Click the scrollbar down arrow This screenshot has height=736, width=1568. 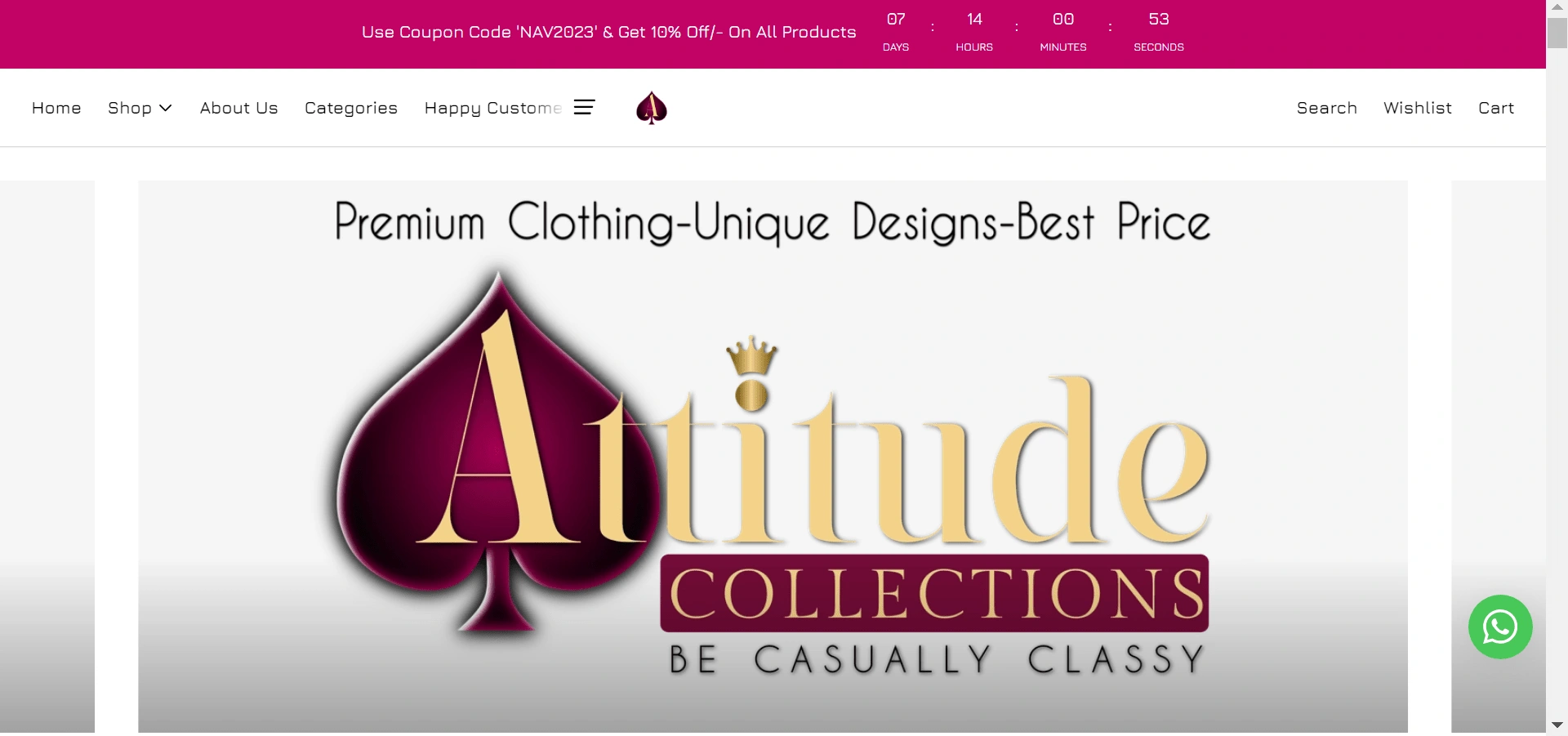[1557, 725]
